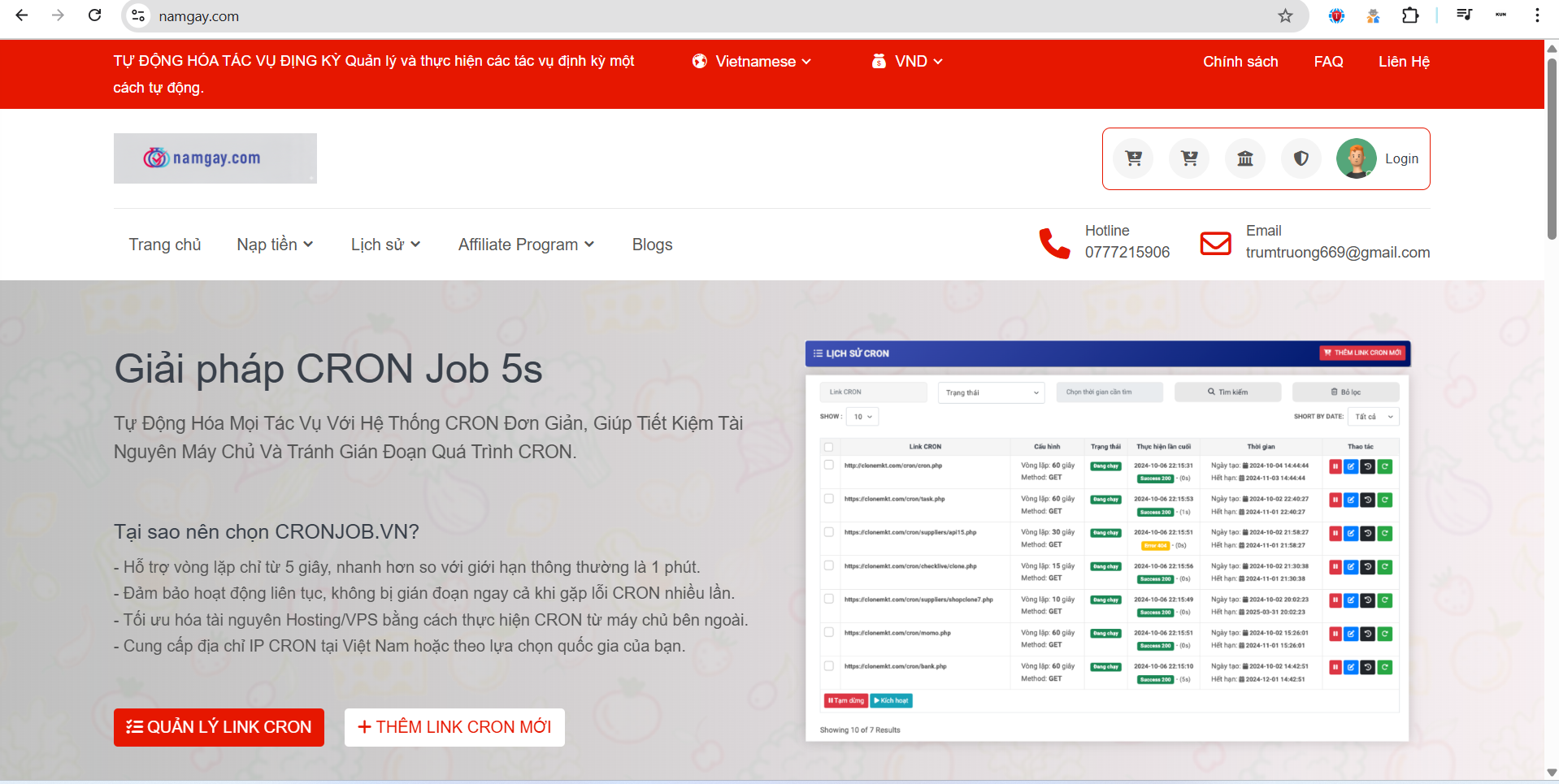This screenshot has height=784, width=1559.
Task: Open the FAQ link in top bar
Action: coord(1328,62)
